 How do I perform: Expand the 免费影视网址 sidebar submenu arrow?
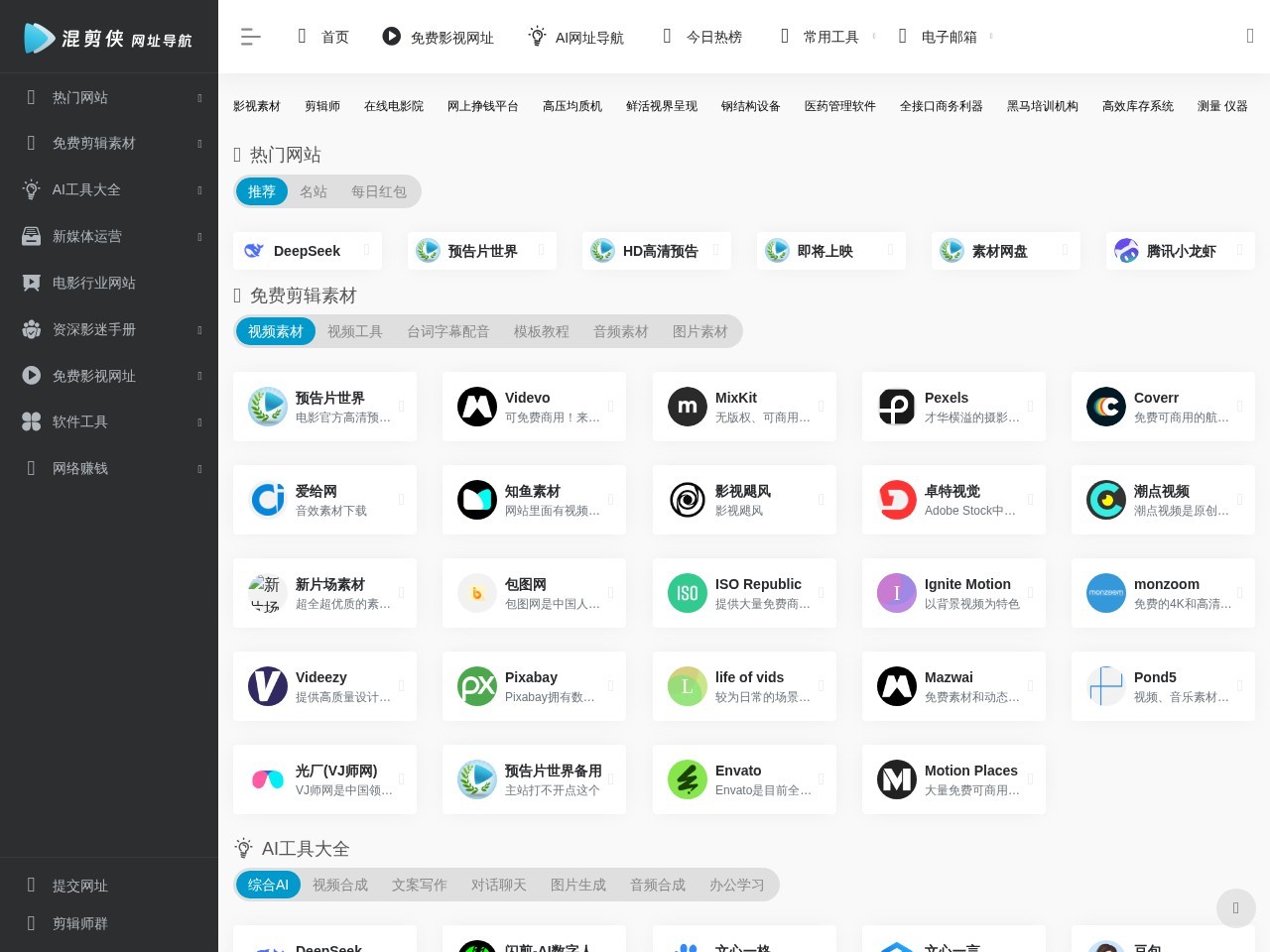tap(199, 376)
